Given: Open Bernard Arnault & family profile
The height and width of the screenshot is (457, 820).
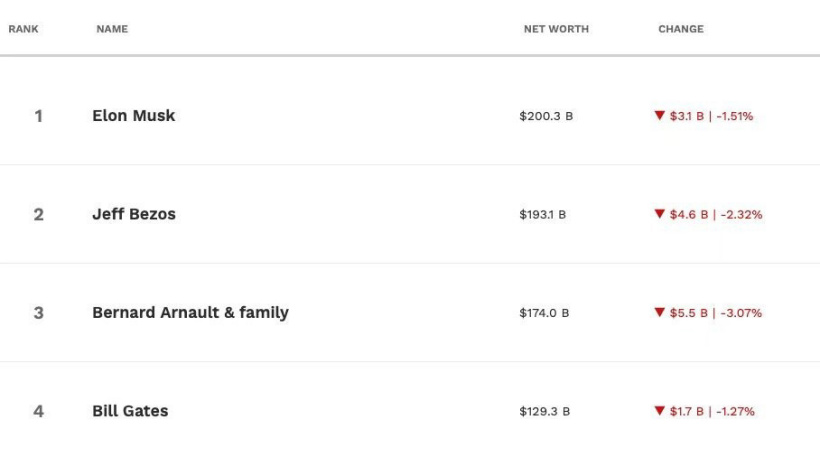Looking at the screenshot, I should [x=190, y=313].
